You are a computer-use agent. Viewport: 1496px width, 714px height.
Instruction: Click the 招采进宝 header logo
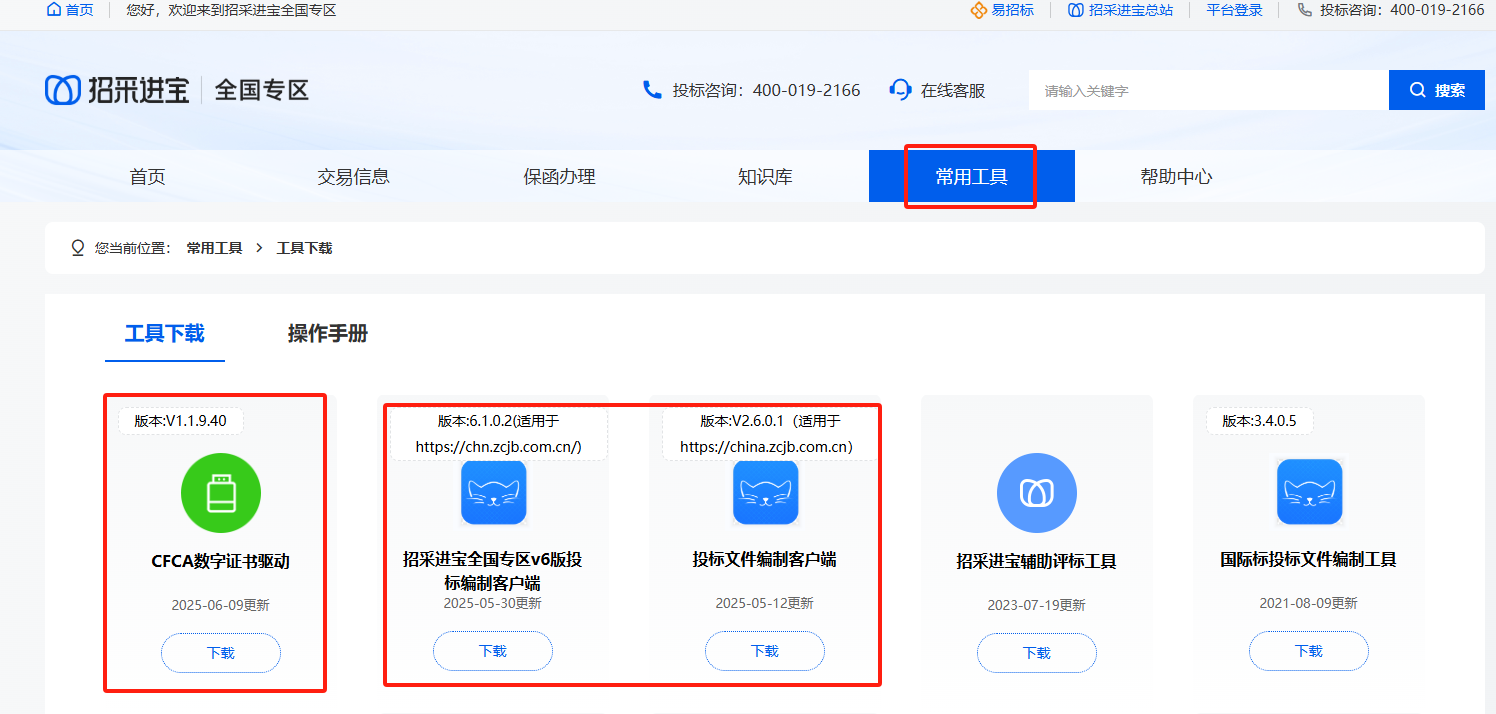[x=117, y=90]
